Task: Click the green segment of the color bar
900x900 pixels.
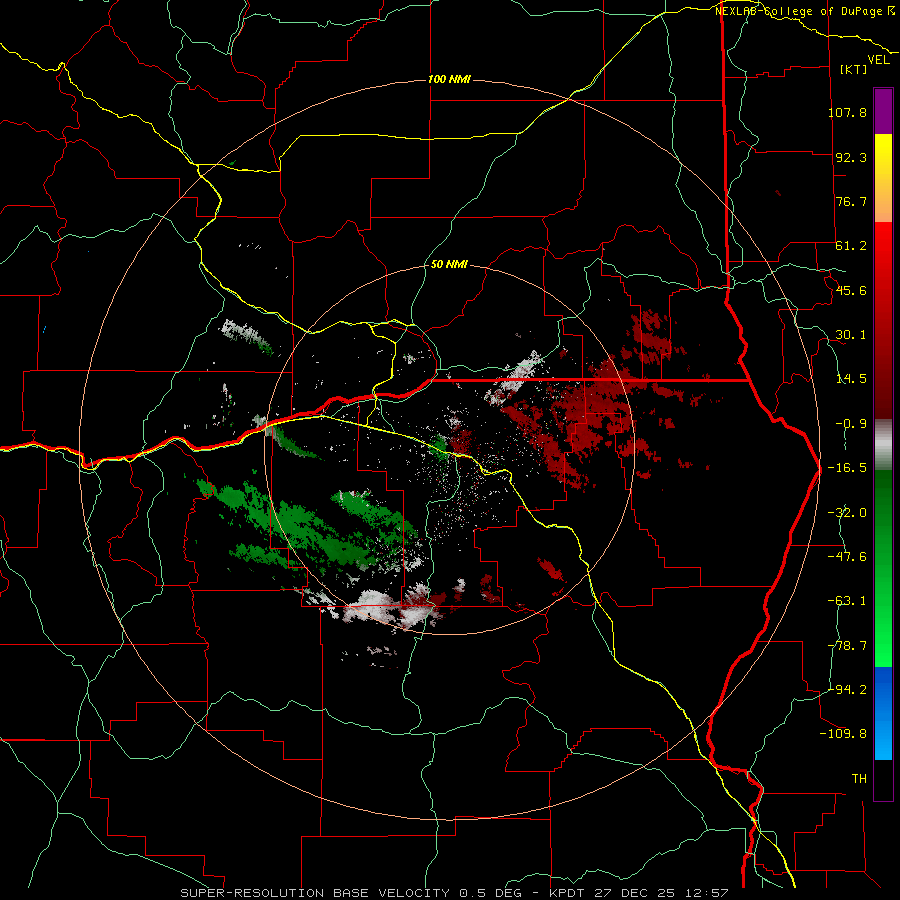Action: pos(883,568)
